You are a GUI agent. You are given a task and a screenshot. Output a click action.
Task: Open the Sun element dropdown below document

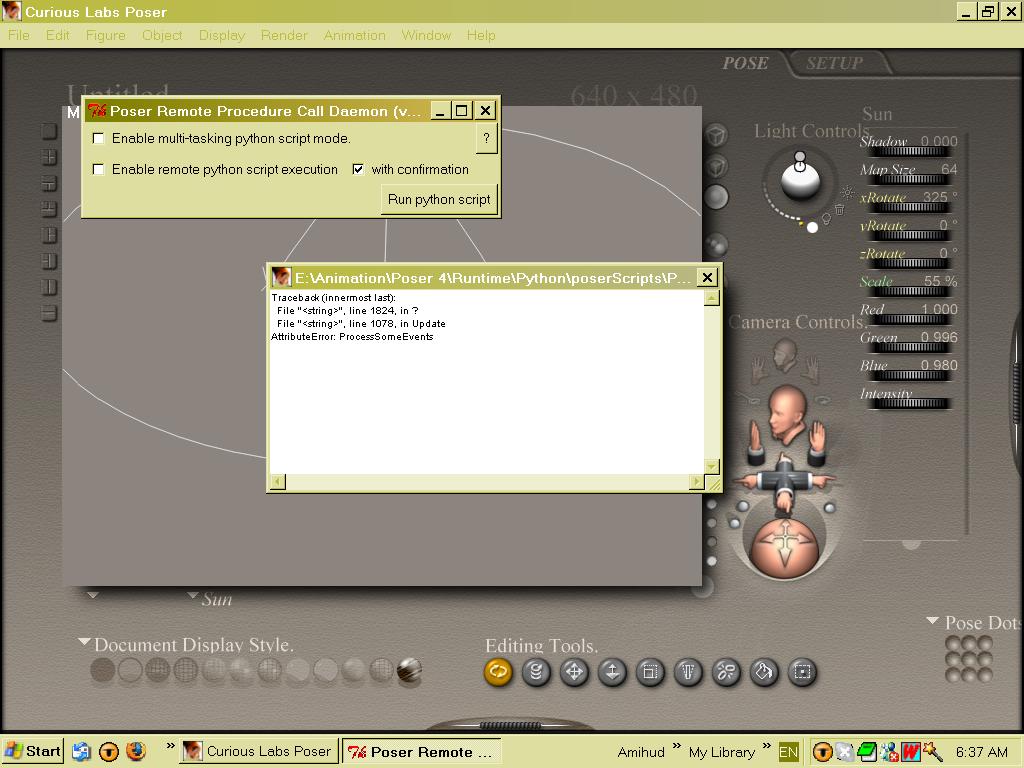pyautogui.click(x=192, y=596)
